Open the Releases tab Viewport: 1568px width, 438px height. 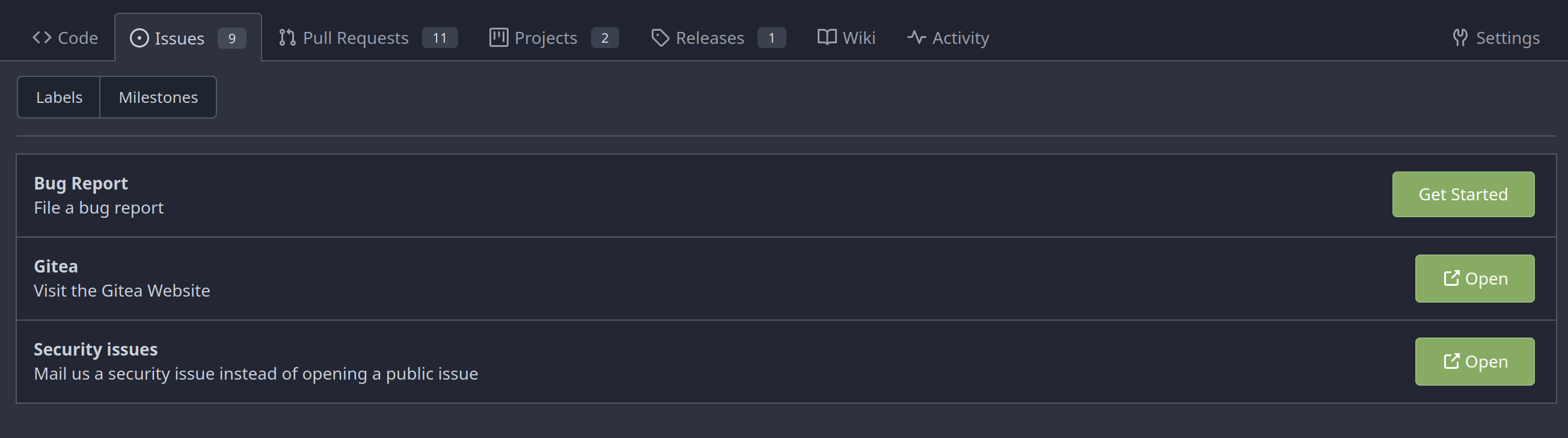pos(718,38)
